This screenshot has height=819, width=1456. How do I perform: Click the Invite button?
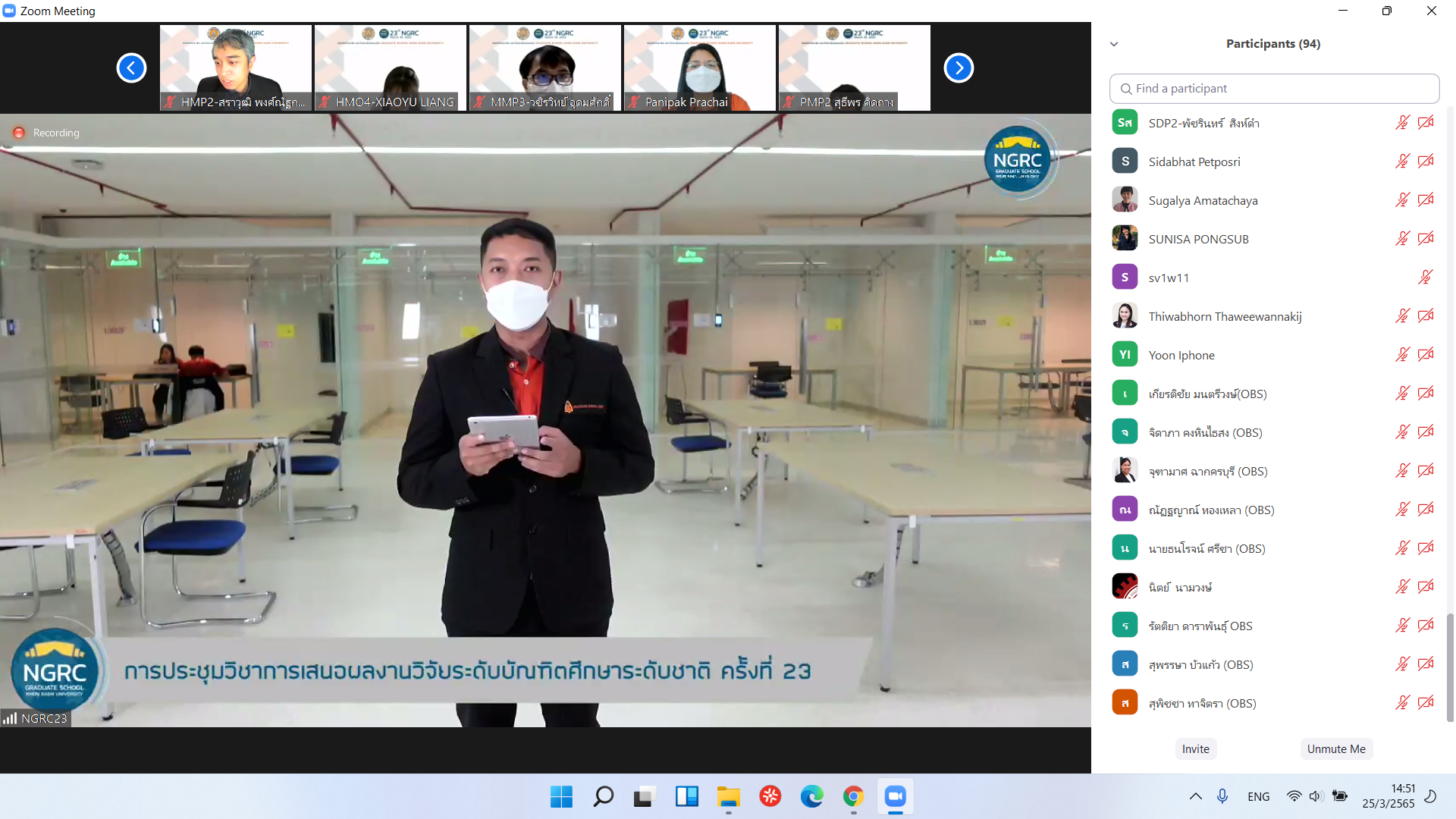[1196, 748]
